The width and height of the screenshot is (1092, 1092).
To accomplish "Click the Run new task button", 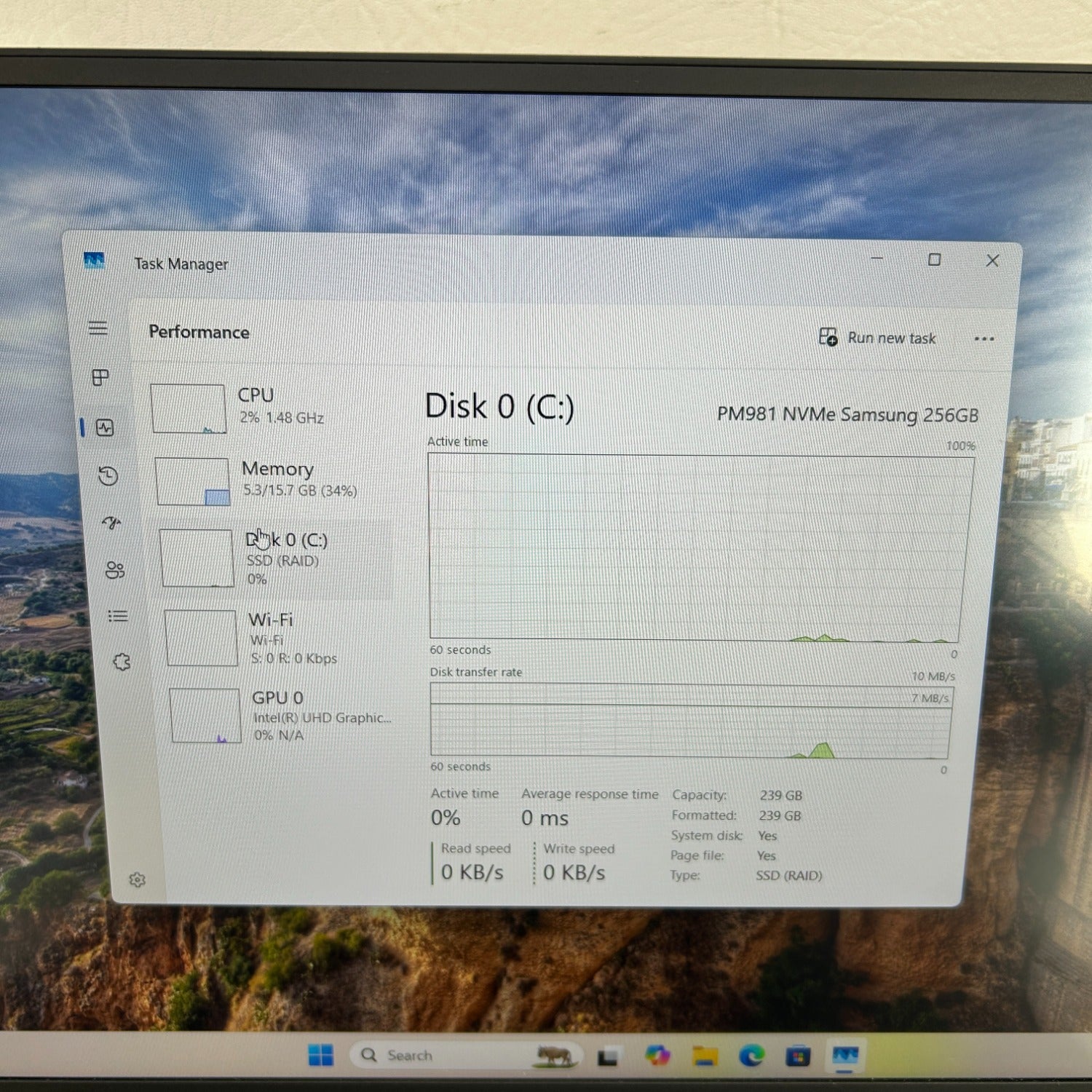I will [x=877, y=338].
